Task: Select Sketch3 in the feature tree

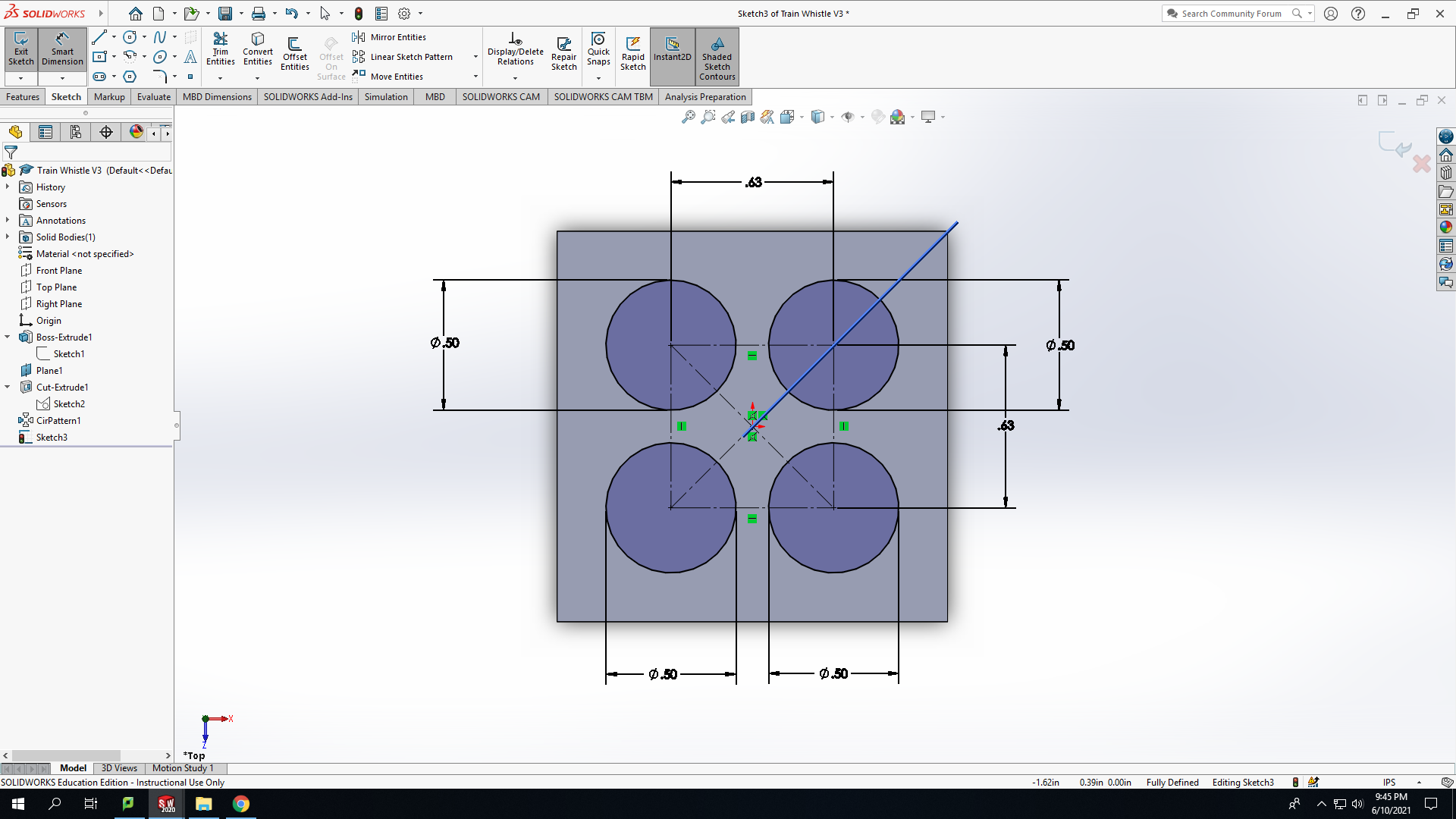Action: tap(52, 437)
